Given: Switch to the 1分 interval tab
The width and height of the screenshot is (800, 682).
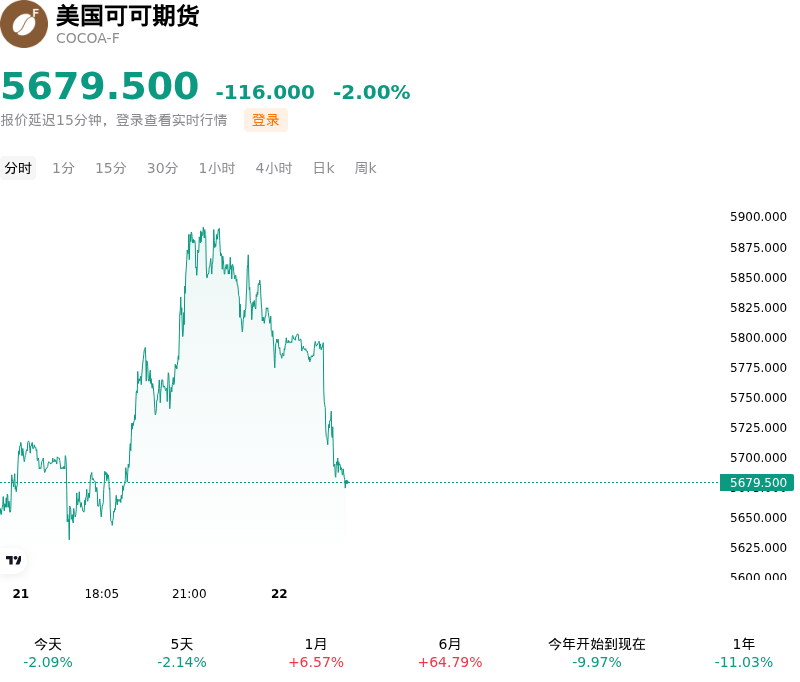Looking at the screenshot, I should point(63,168).
